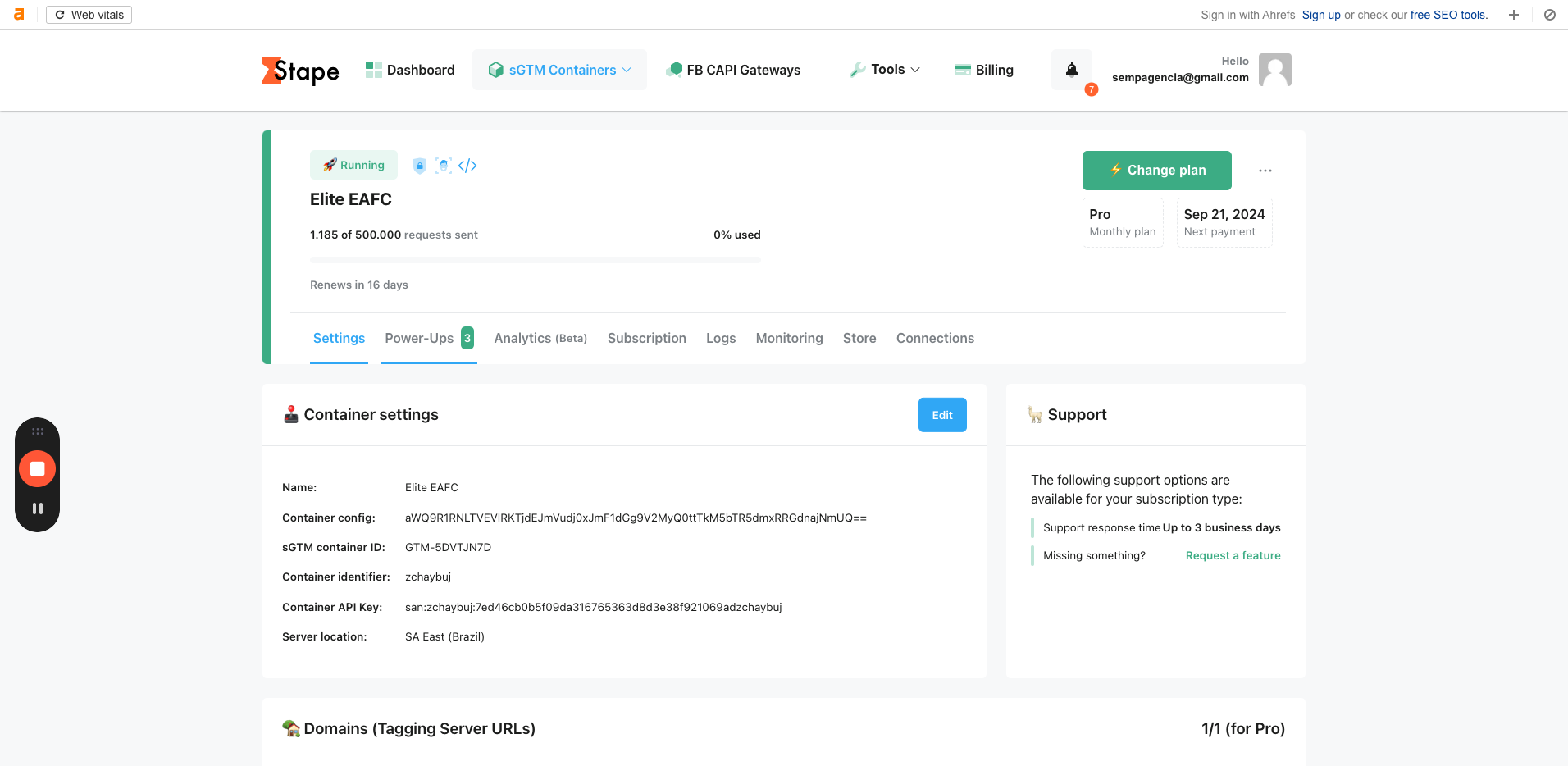Screen dimensions: 1568x766
Task: Click the Elite EAFC container title
Action: 351,199
